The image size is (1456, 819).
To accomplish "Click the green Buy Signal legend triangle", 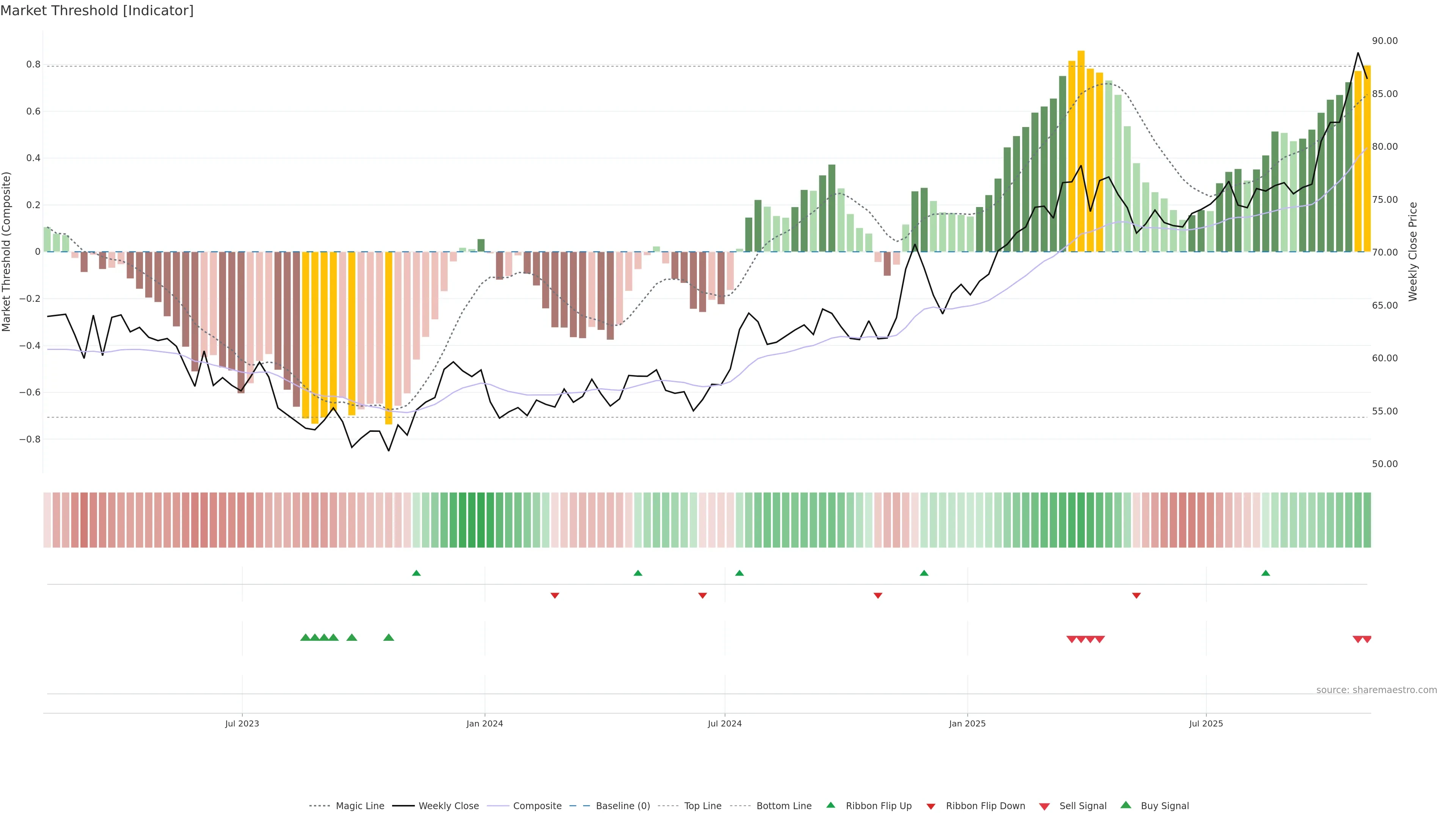I will tap(1125, 805).
